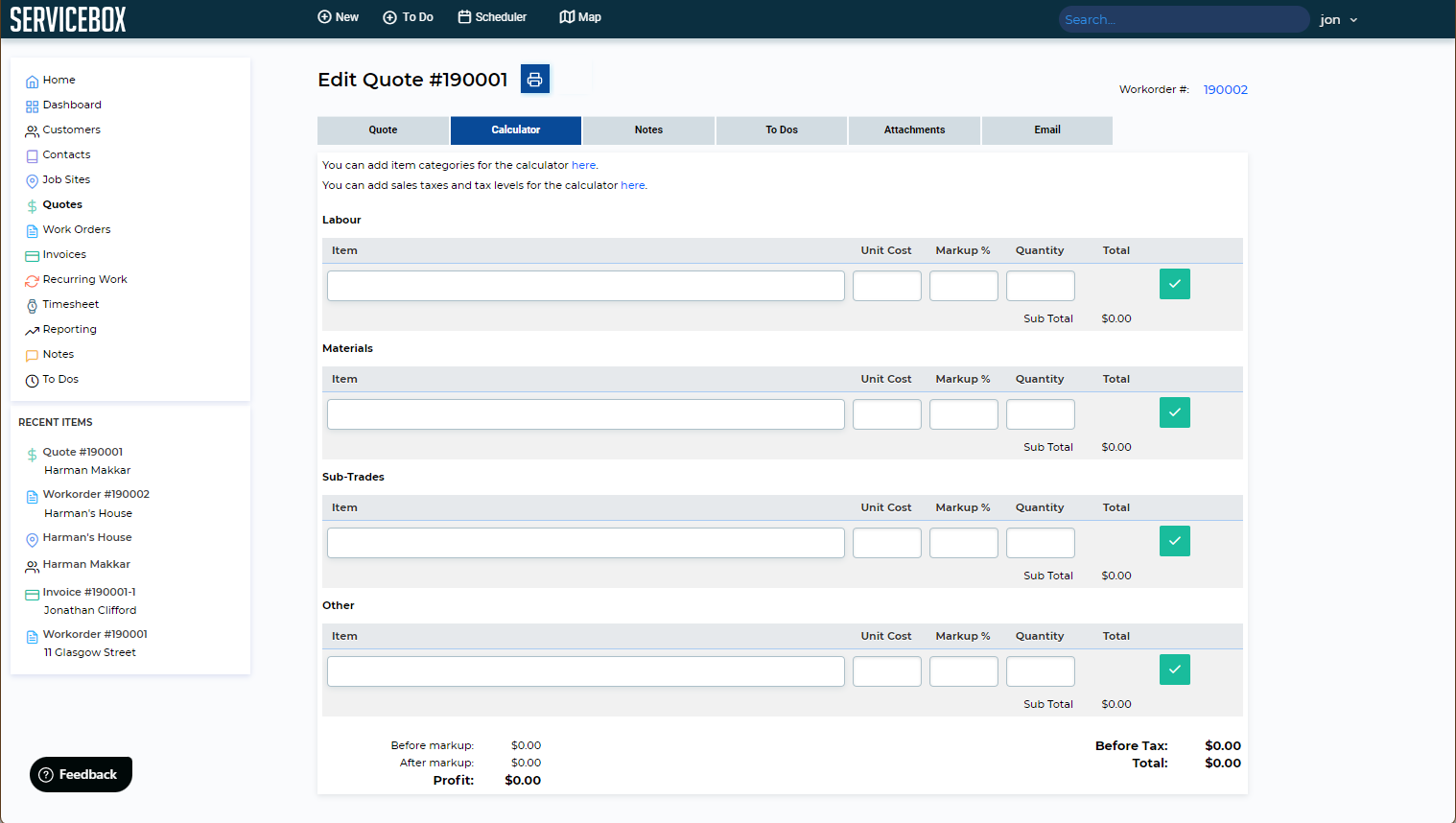Switch to the Attachments tab
This screenshot has width=1456, height=823.
(x=914, y=130)
